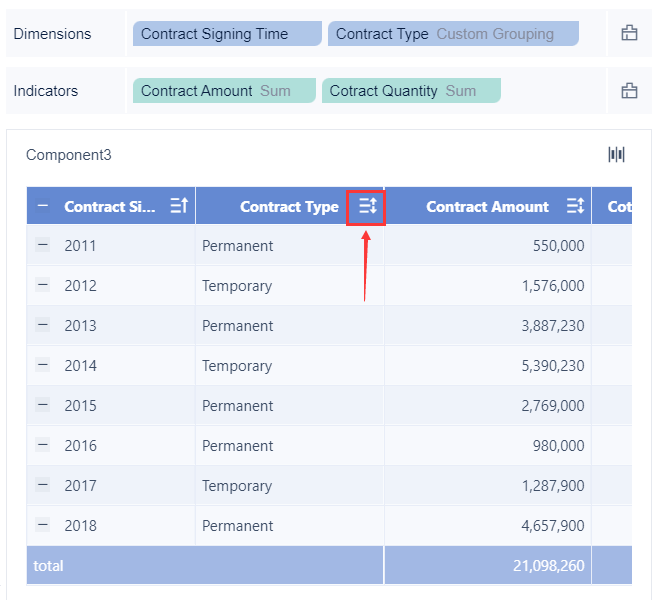Open the Contract Type Custom Grouping pill
This screenshot has height=600, width=656.
(452, 34)
